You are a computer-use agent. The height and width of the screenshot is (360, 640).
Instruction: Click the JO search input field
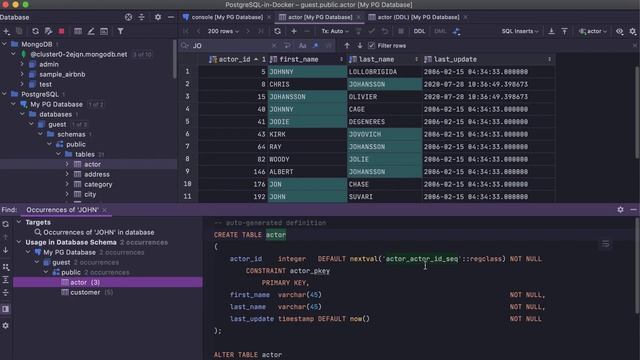(231, 45)
